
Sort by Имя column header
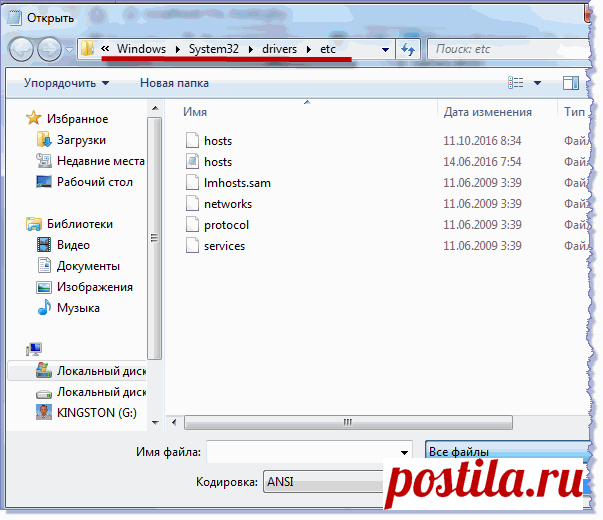click(x=195, y=112)
